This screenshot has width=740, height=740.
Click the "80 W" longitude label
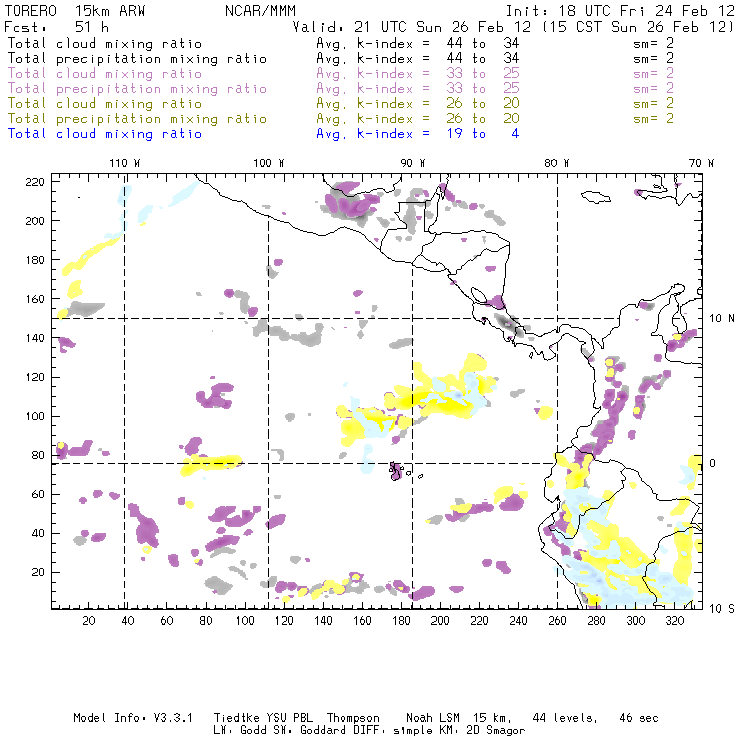[557, 163]
